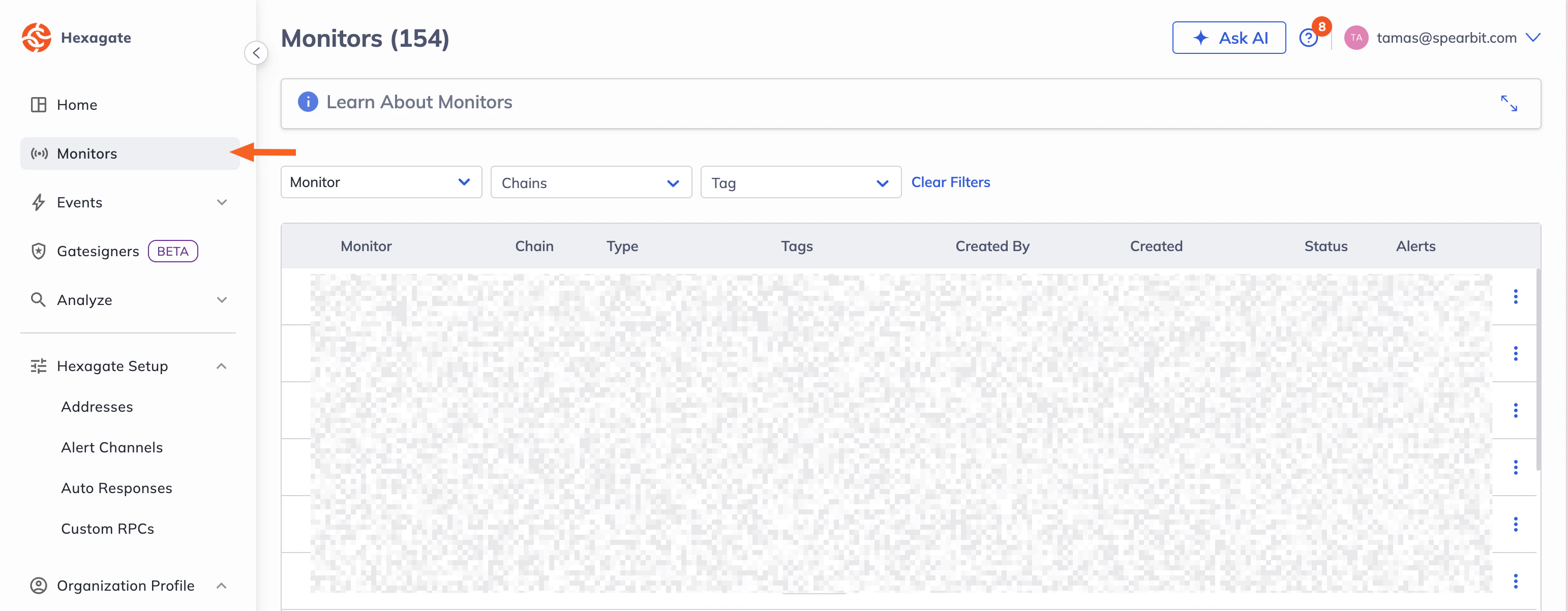Open last visible row's kebab menu

[x=1515, y=581]
